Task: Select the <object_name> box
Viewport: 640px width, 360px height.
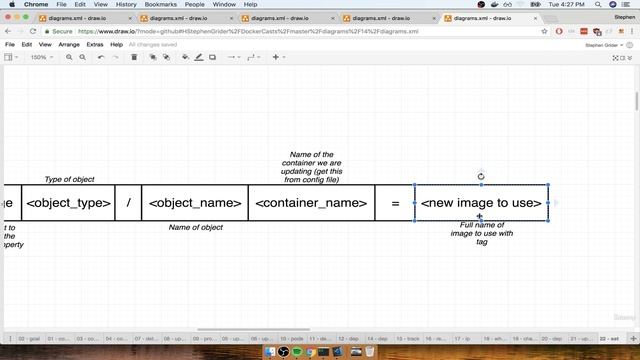Action: [195, 203]
